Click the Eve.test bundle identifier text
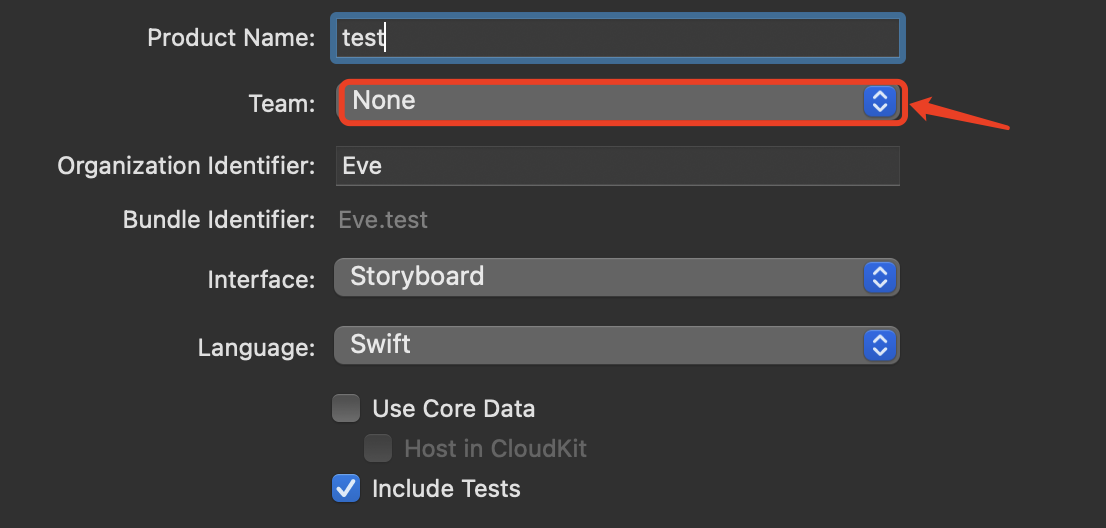Viewport: 1106px width, 528px height. 383,220
